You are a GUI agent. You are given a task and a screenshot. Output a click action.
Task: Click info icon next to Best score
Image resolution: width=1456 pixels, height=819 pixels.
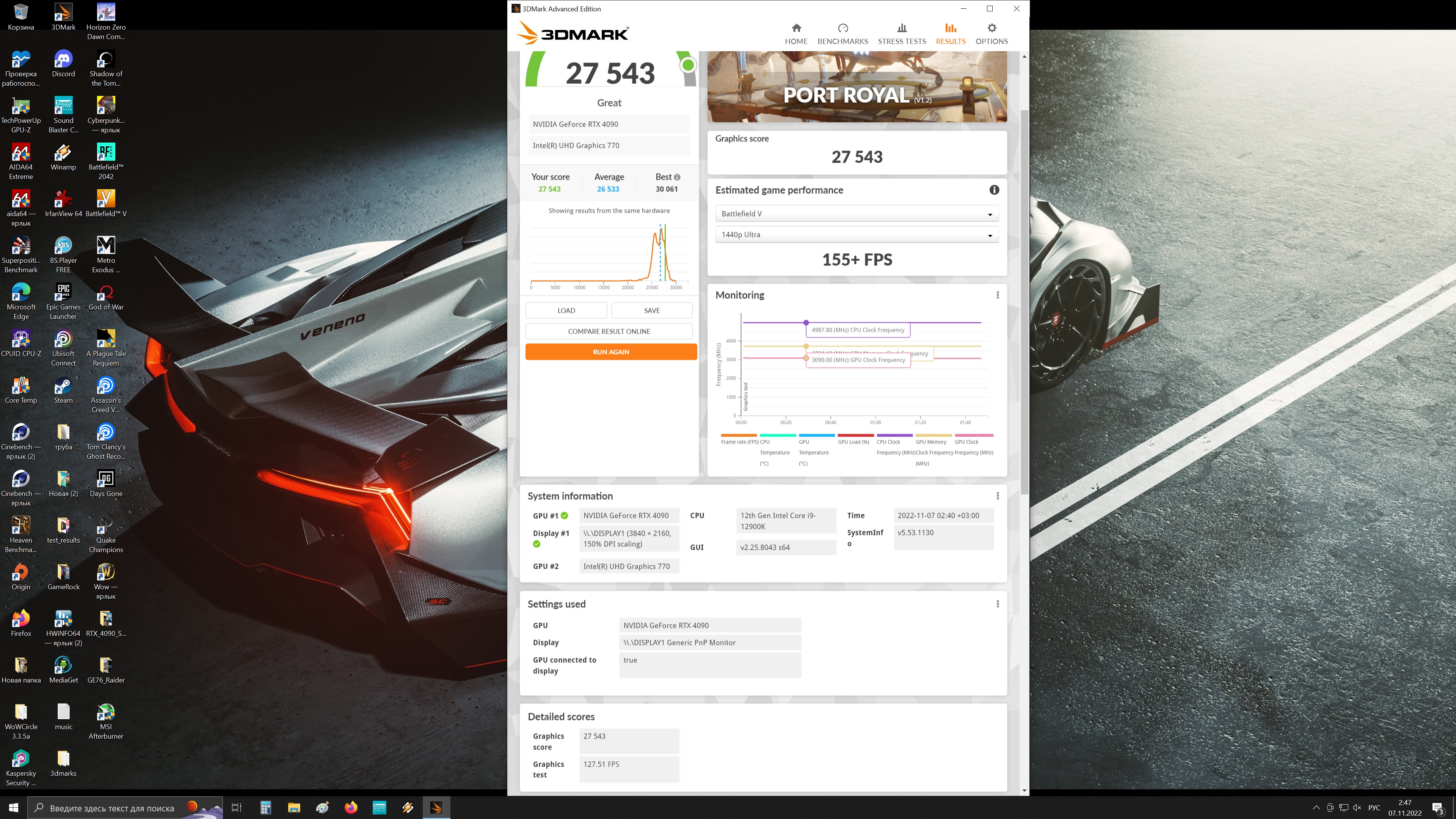coord(677,177)
